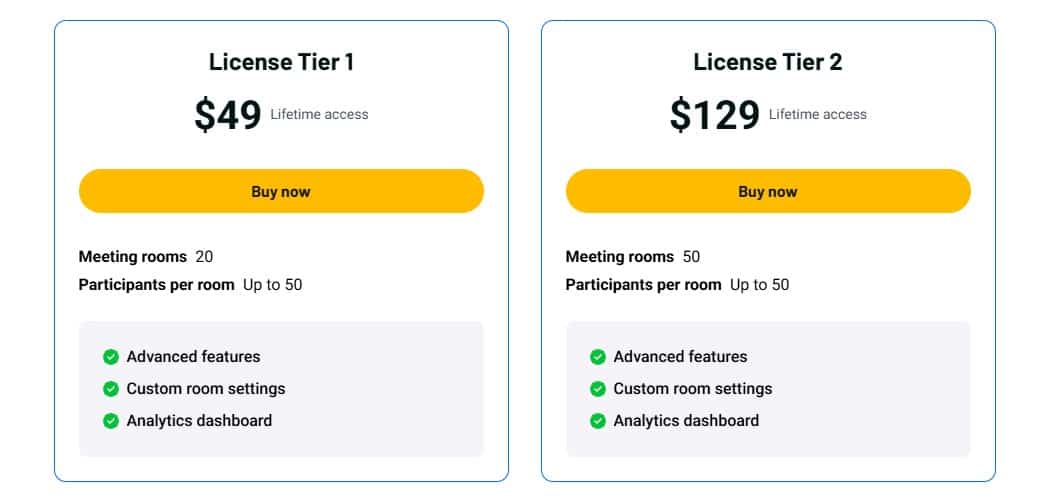This screenshot has height=496, width=1054.
Task: Click the $129 price in Tier 2
Action: coord(715,115)
